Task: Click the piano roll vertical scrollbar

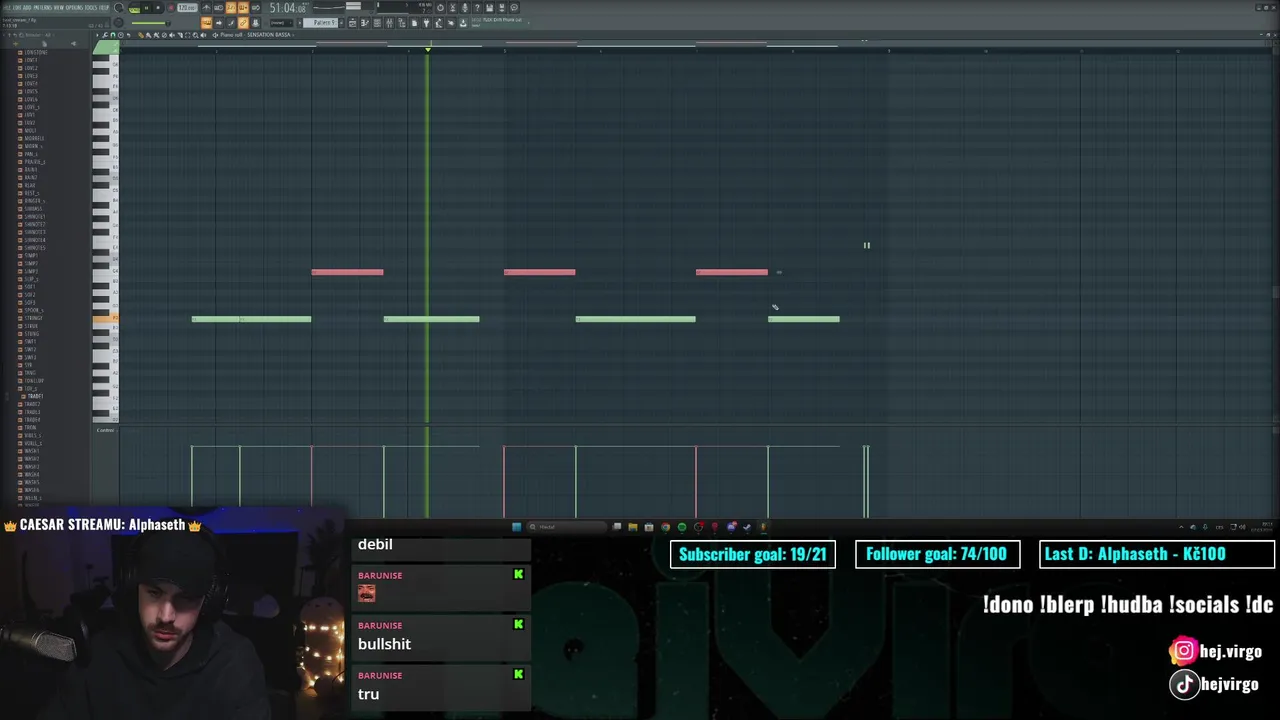Action: (1275, 292)
